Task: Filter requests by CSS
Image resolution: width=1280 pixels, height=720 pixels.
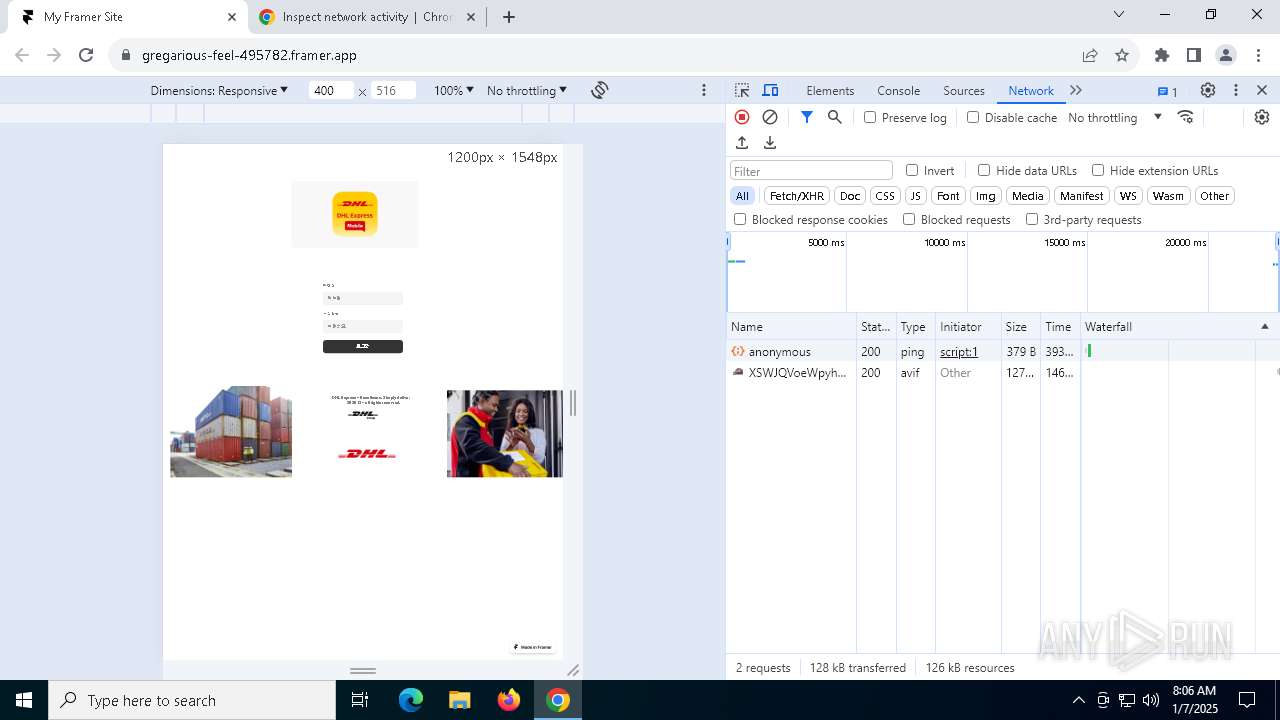Action: [885, 196]
